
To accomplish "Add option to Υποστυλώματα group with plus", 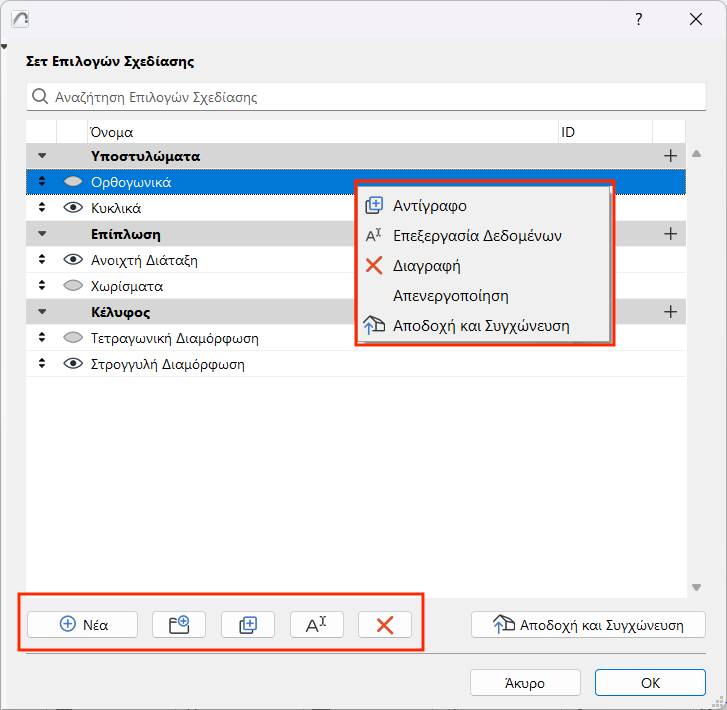I will tap(670, 156).
